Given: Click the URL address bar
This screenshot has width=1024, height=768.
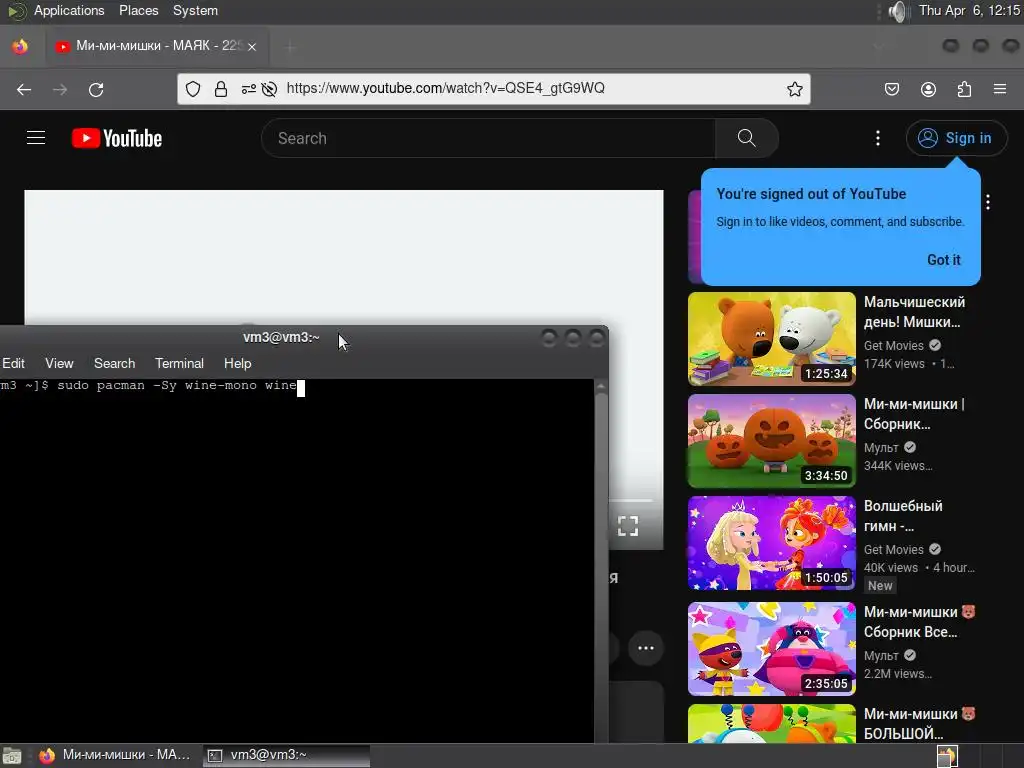Looking at the screenshot, I should 493,89.
